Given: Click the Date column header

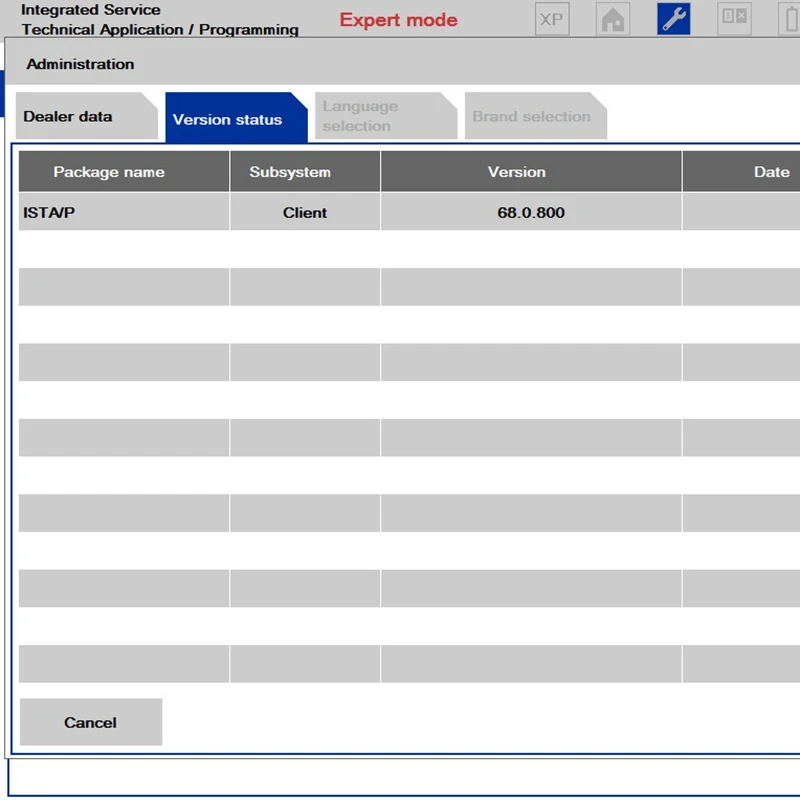Looking at the screenshot, I should (x=741, y=171).
